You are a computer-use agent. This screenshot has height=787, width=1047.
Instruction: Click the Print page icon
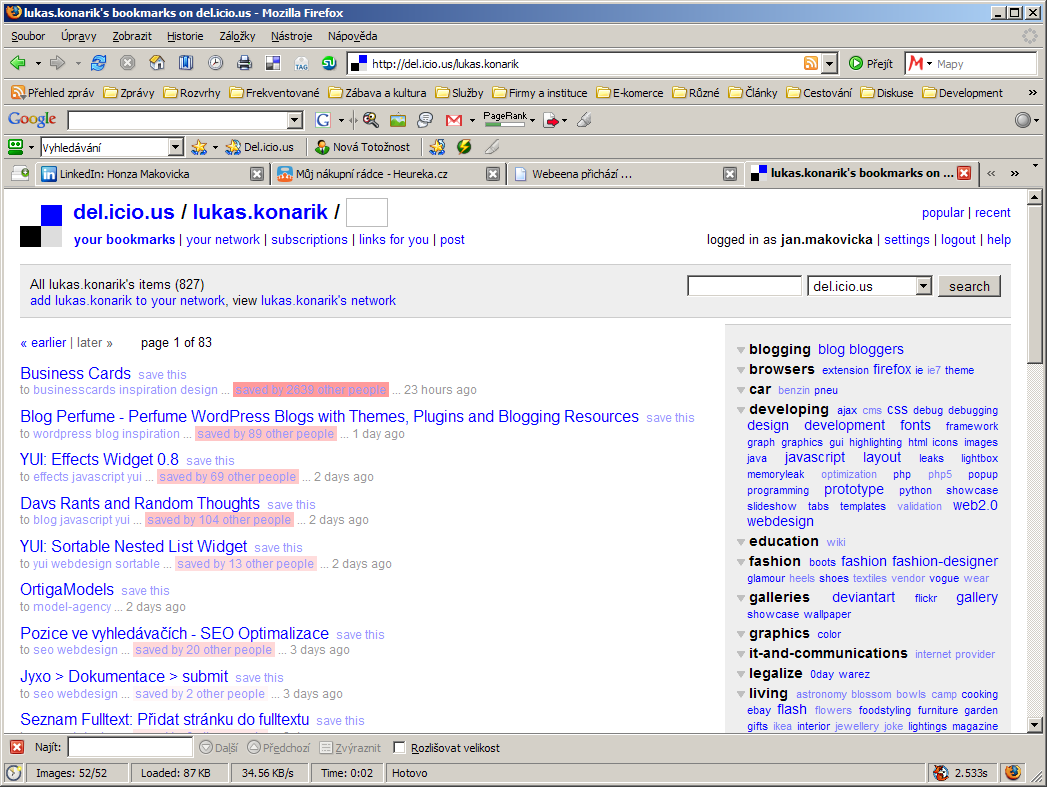[244, 63]
